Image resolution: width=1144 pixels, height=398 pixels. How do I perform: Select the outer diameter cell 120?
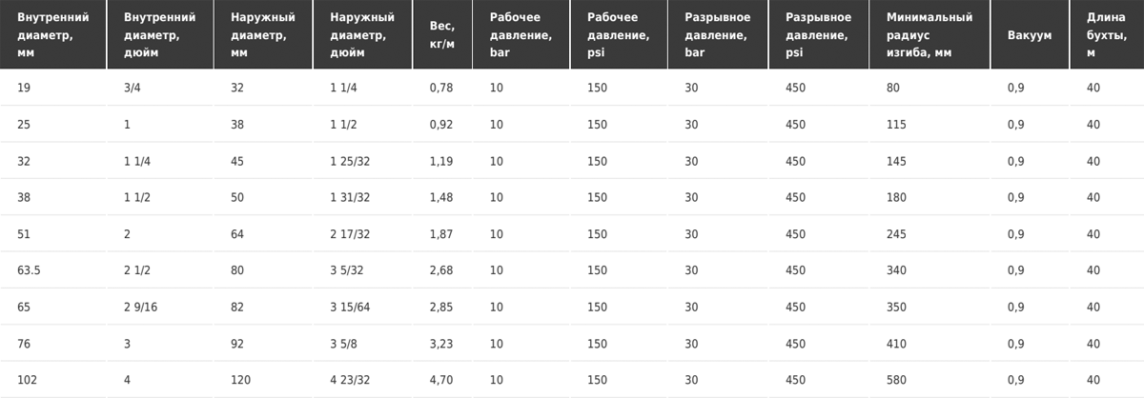(240, 380)
